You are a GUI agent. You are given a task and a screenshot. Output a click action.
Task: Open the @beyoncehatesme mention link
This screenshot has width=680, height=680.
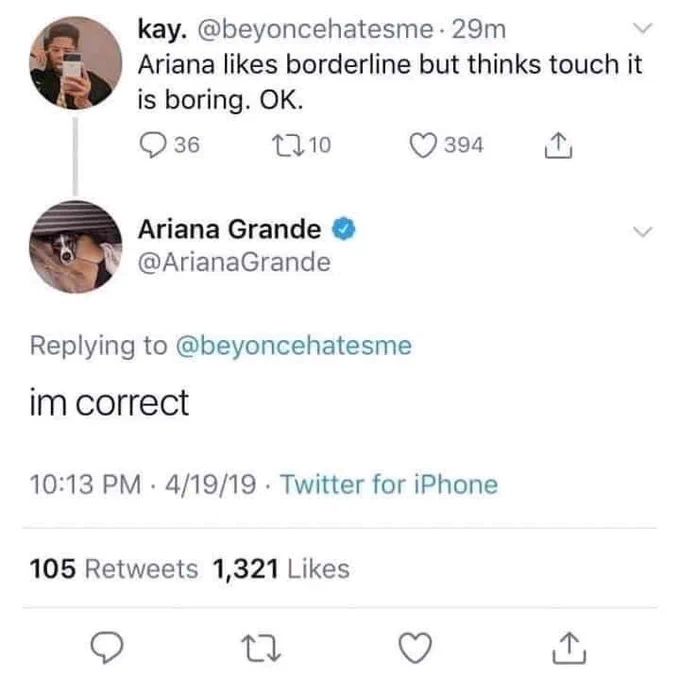294,346
